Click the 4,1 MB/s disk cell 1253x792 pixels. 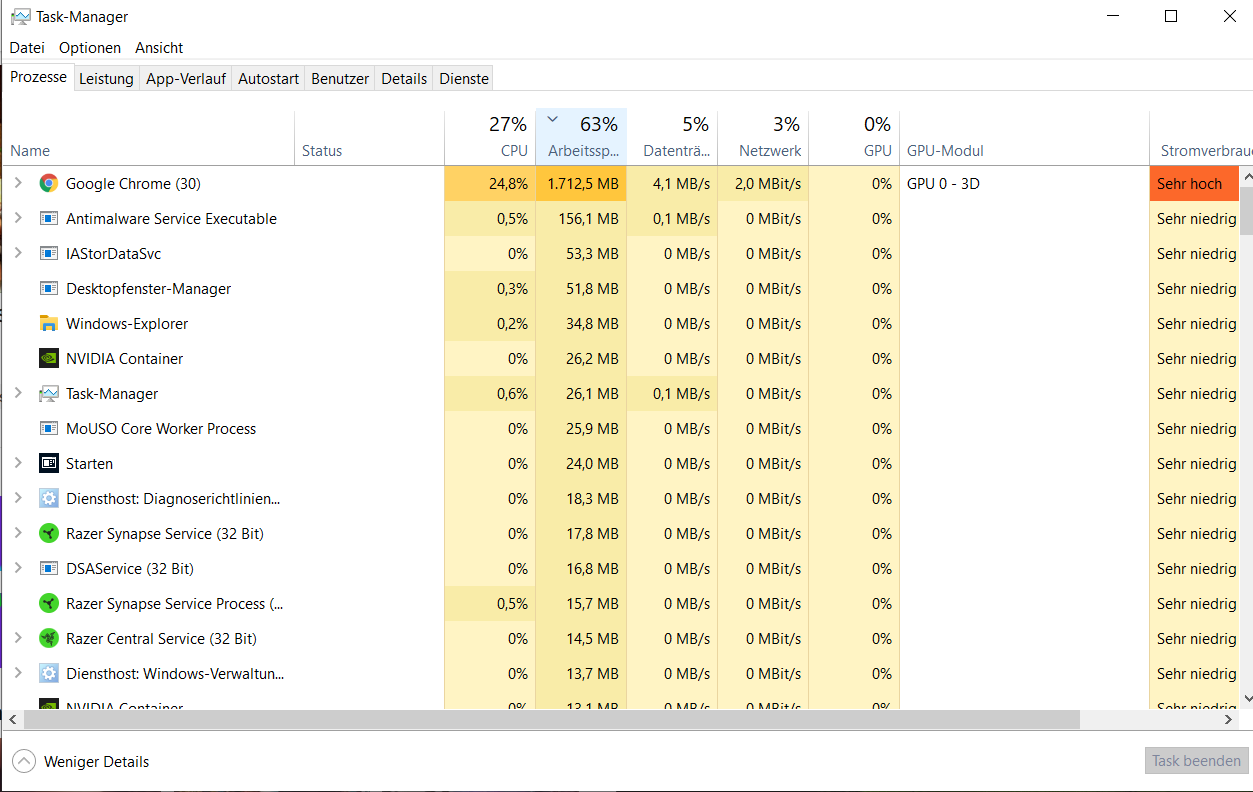click(x=672, y=183)
